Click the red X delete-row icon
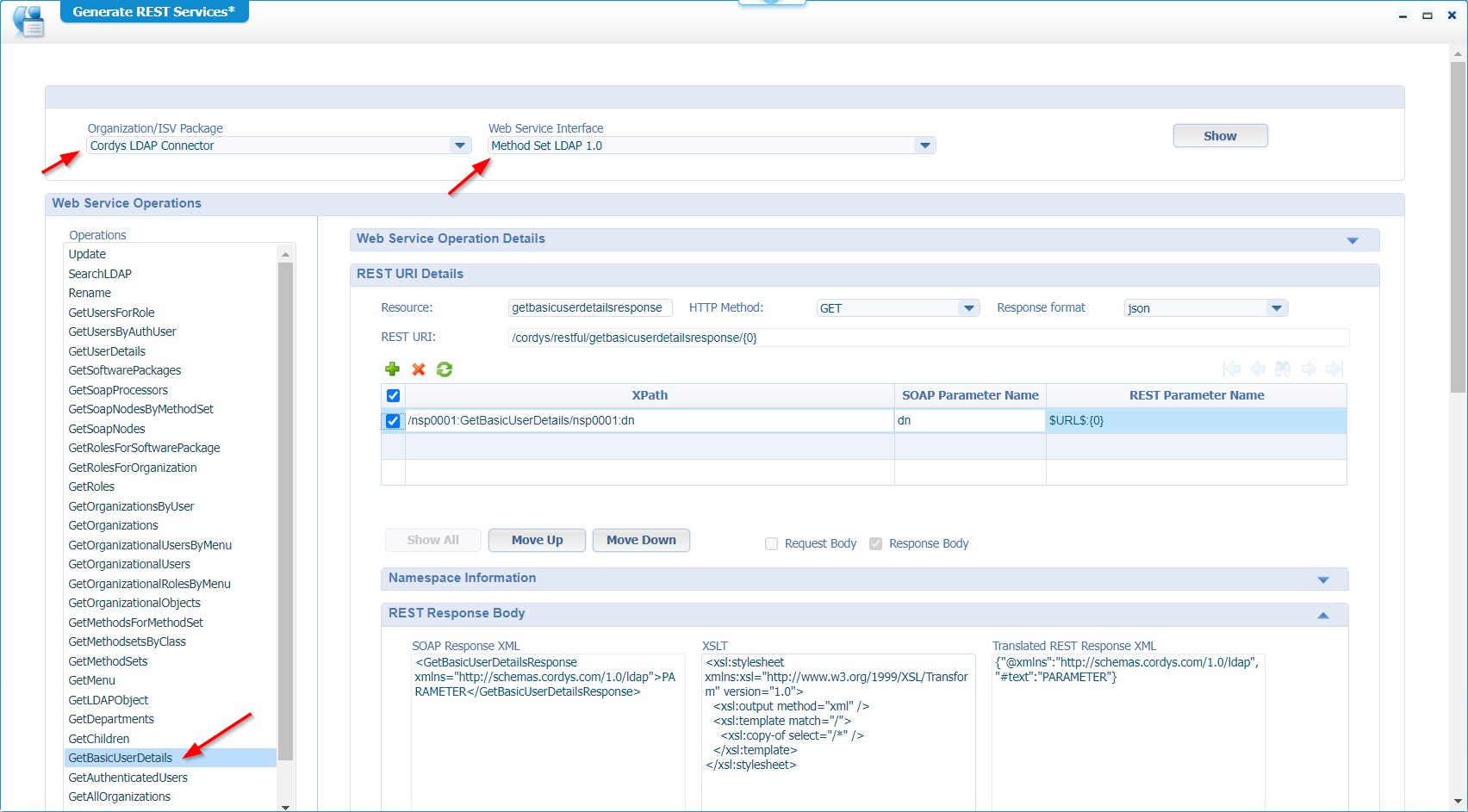 419,369
